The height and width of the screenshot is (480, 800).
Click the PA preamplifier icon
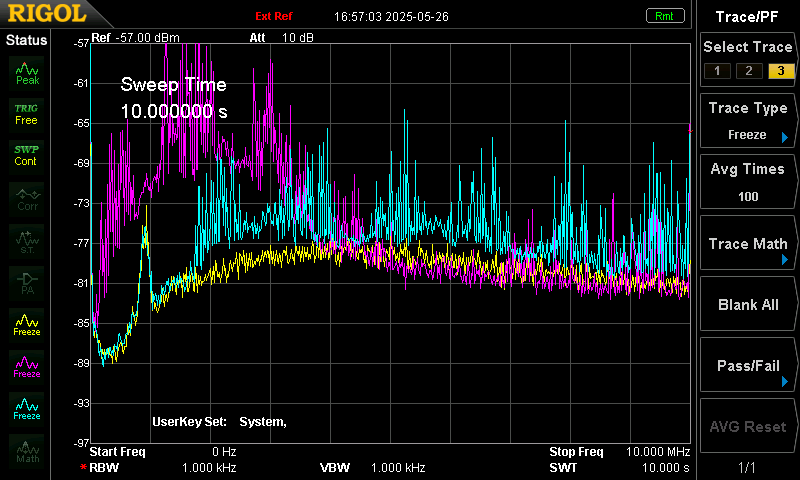(27, 284)
